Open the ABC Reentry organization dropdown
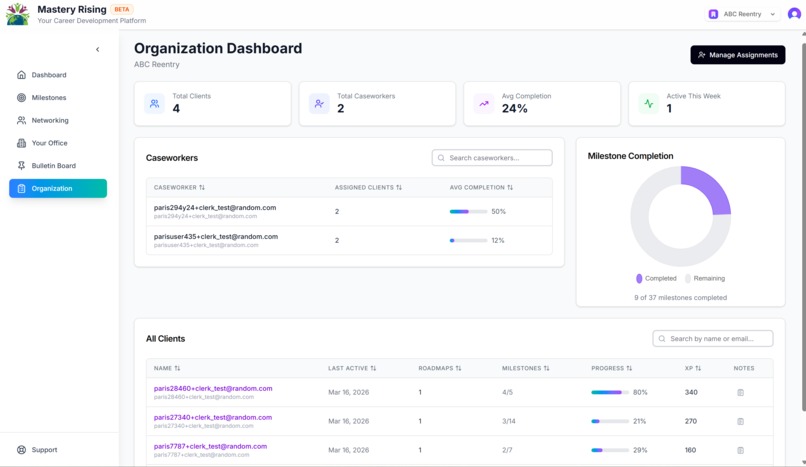The image size is (806, 467). [x=742, y=14]
